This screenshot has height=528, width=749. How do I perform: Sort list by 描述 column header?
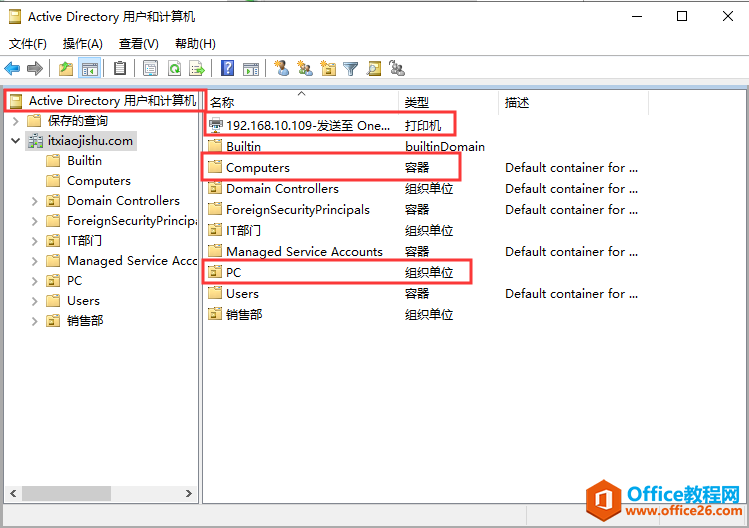pyautogui.click(x=573, y=102)
